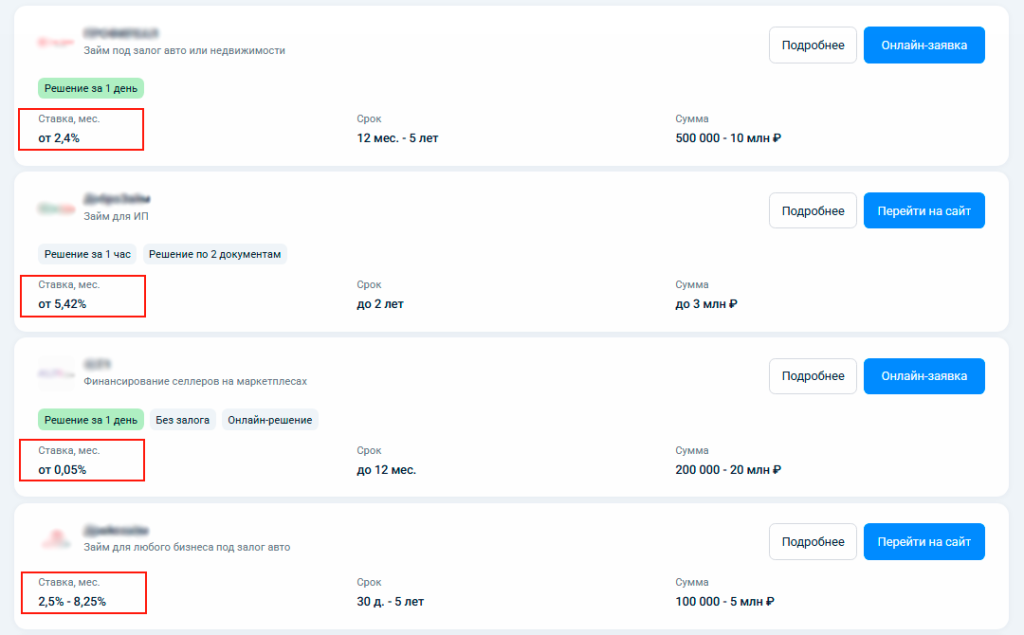
Task: Go to the site of the car-collateral business loan
Action: point(924,542)
